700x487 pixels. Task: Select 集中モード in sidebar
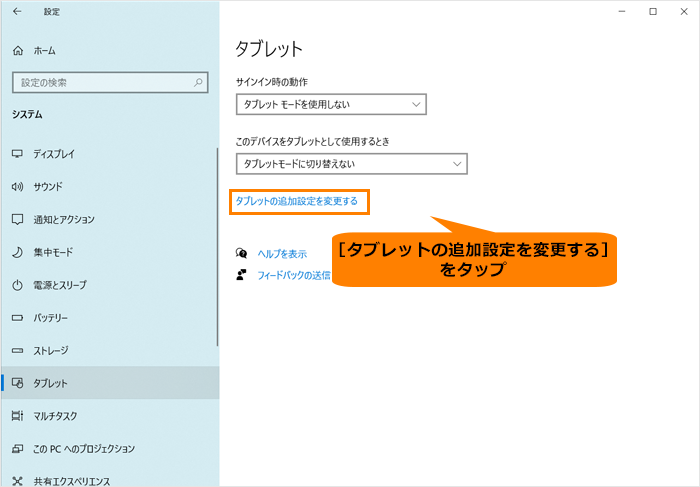point(110,252)
